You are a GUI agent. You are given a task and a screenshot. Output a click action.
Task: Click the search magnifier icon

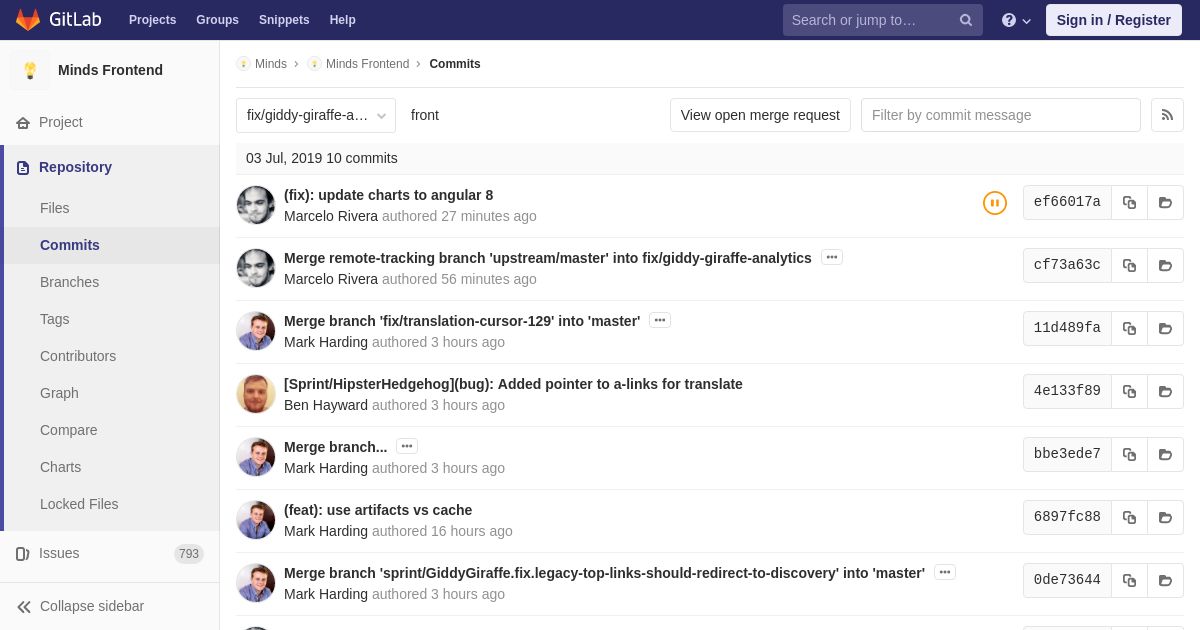pos(966,20)
